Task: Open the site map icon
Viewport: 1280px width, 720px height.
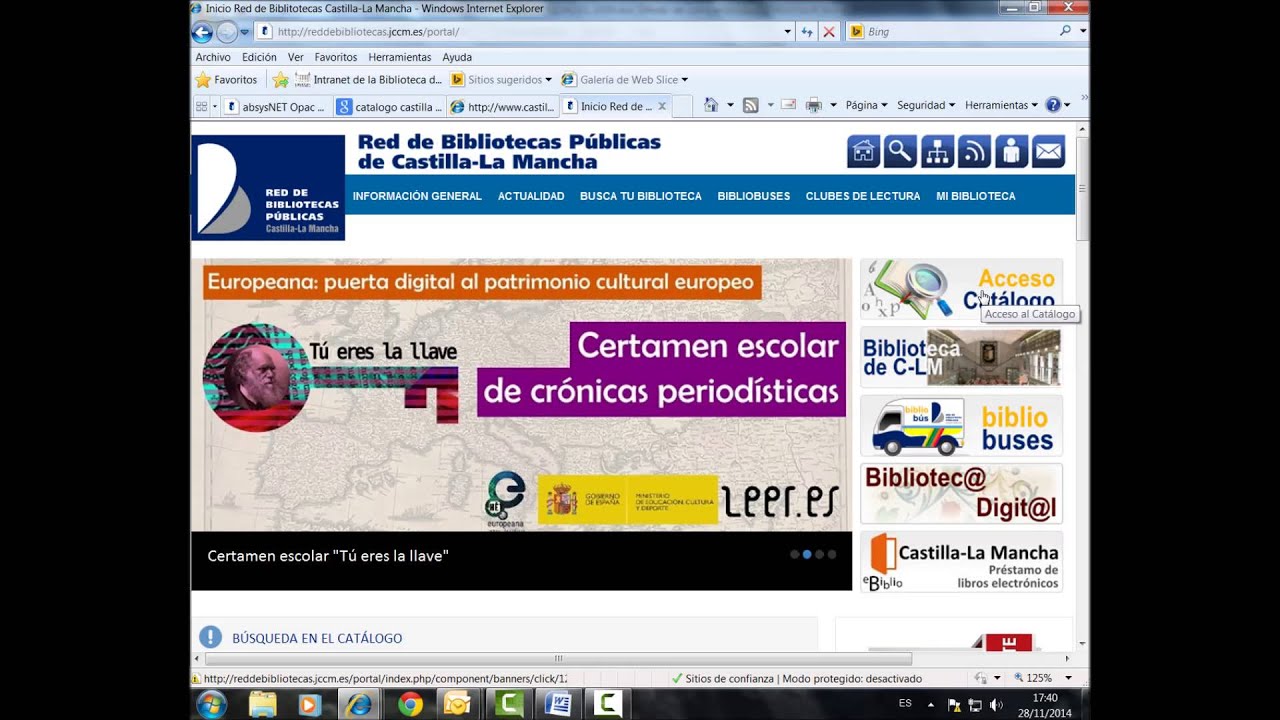Action: [x=937, y=152]
